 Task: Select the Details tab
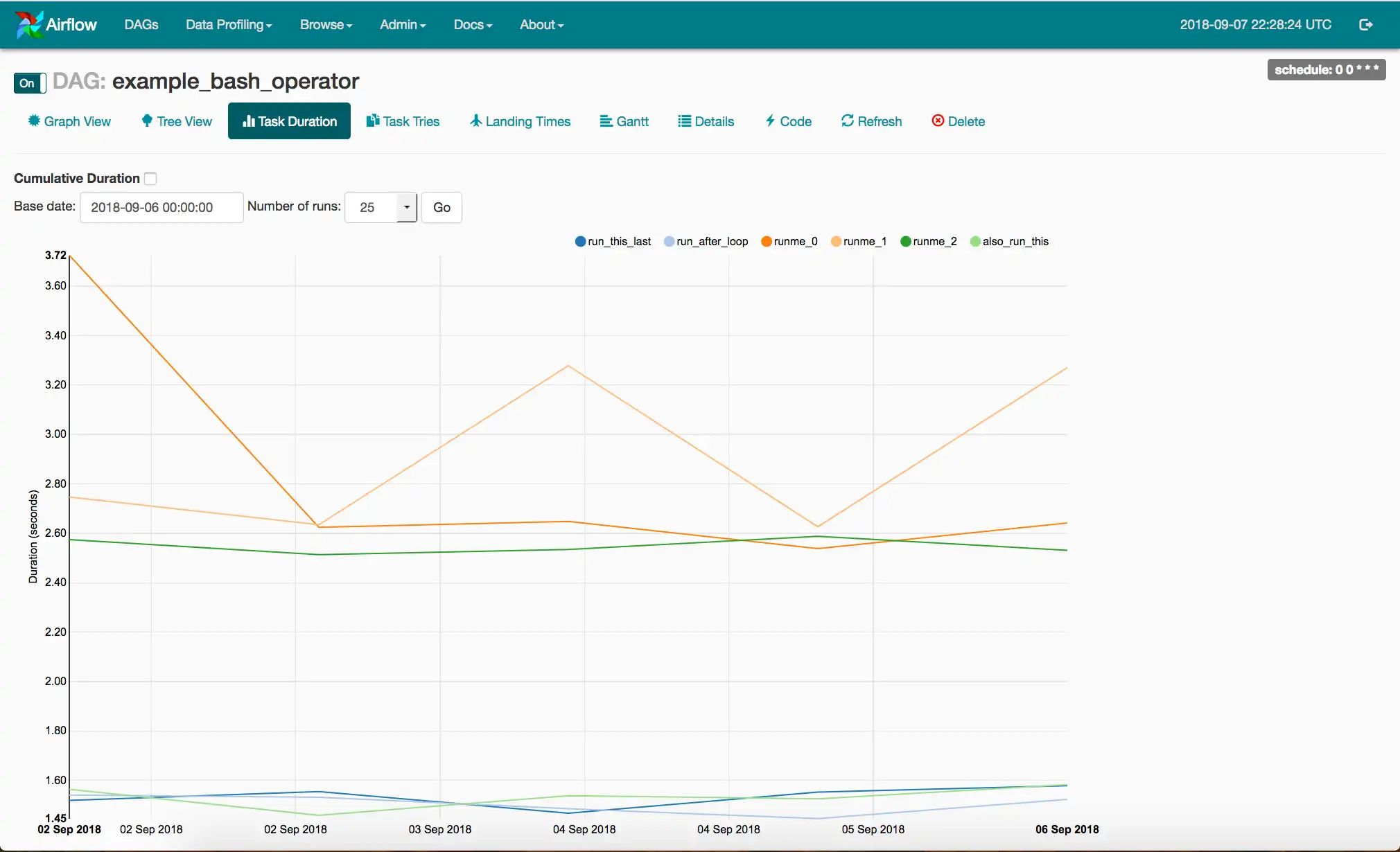pyautogui.click(x=714, y=121)
